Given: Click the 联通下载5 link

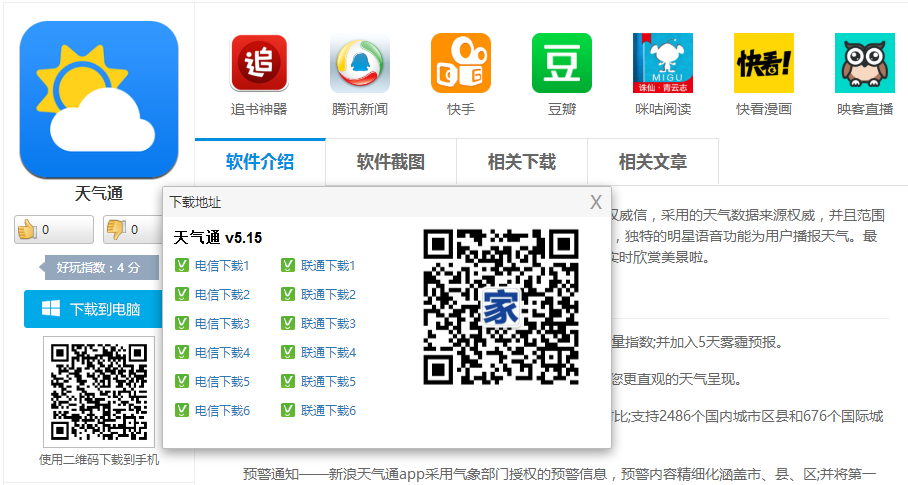Looking at the screenshot, I should coord(328,381).
